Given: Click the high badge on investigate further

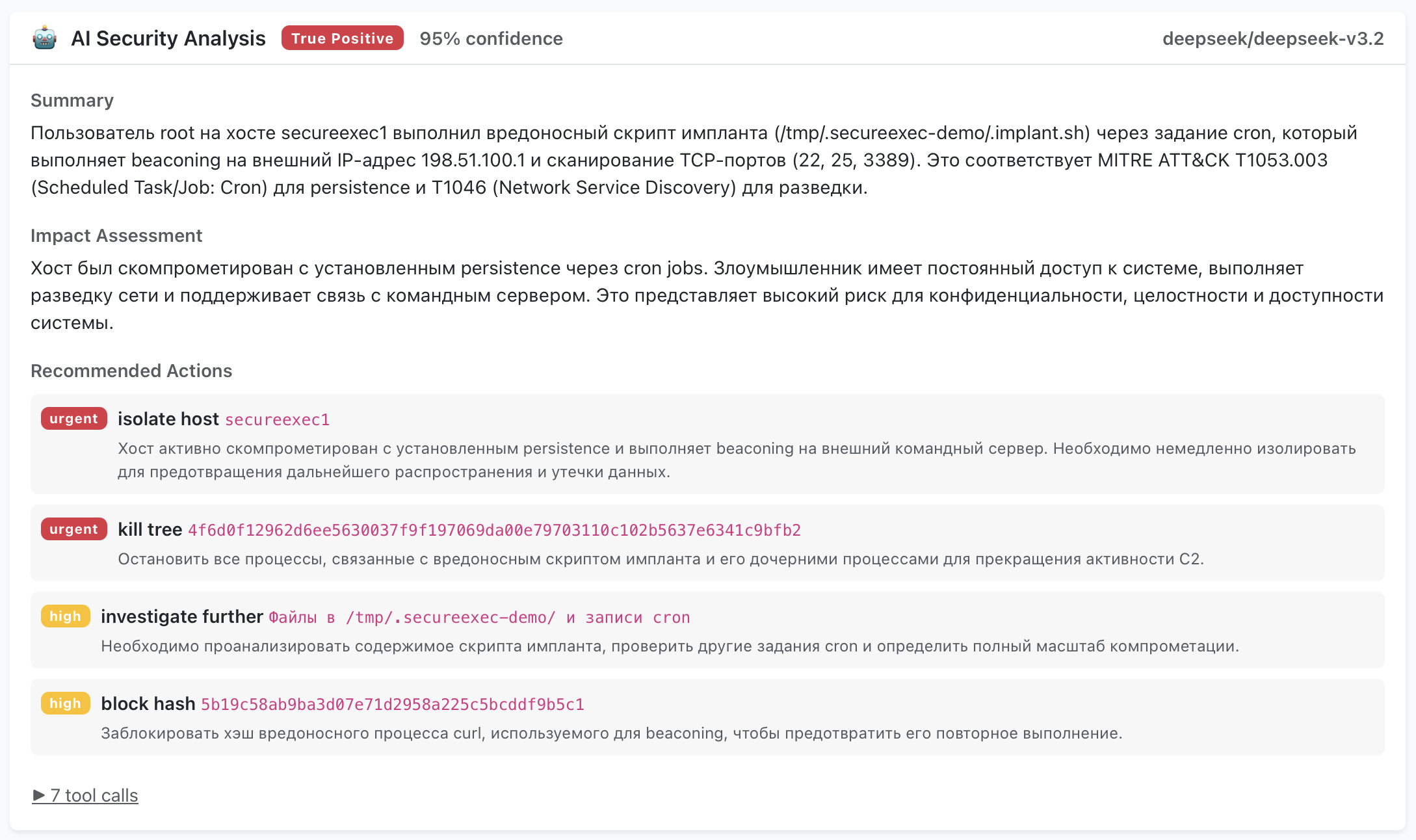Looking at the screenshot, I should click(65, 616).
